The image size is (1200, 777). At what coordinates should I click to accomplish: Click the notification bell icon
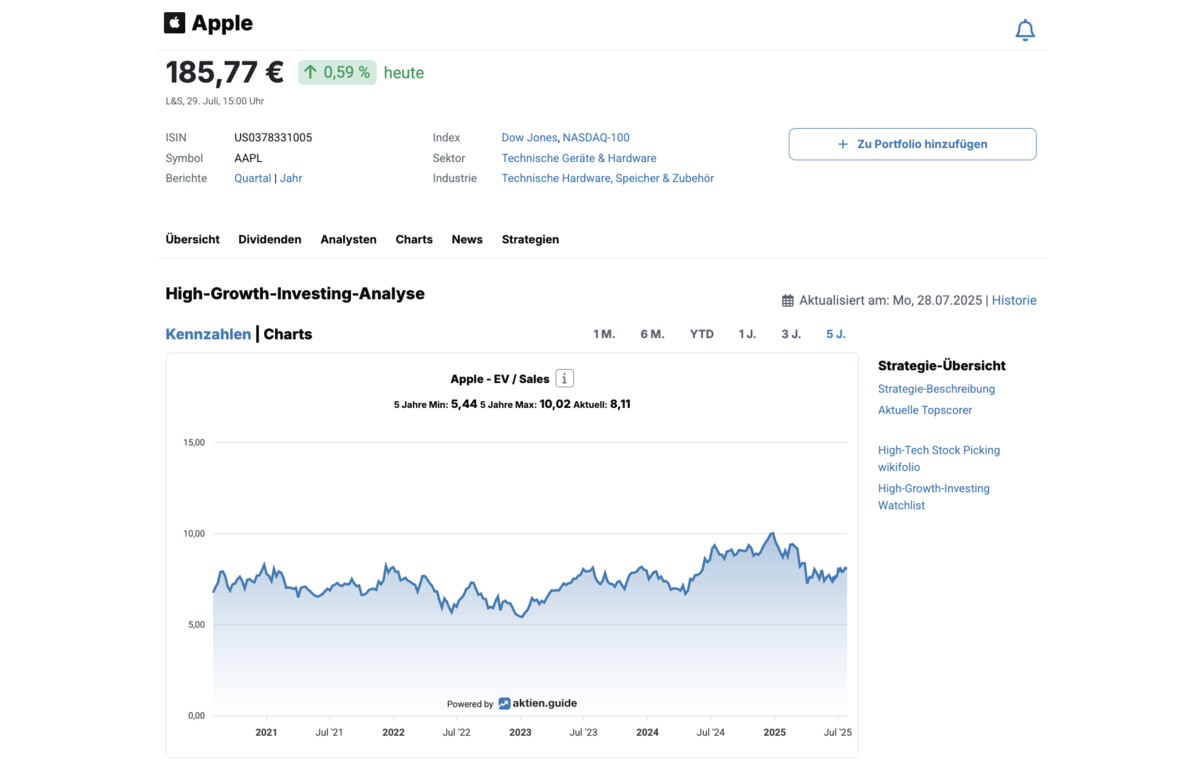pos(1025,31)
